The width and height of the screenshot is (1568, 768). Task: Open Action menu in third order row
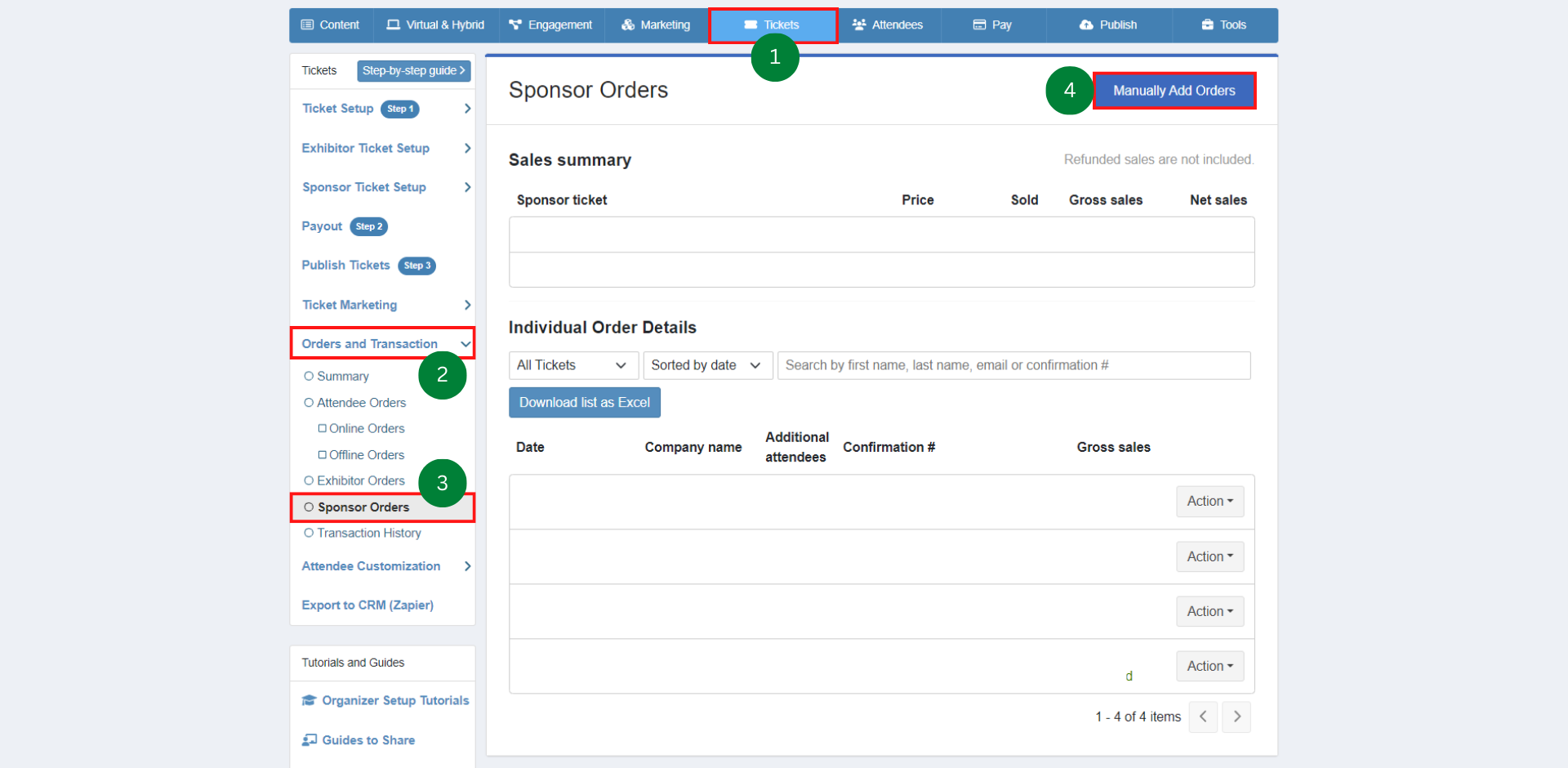1209,612
